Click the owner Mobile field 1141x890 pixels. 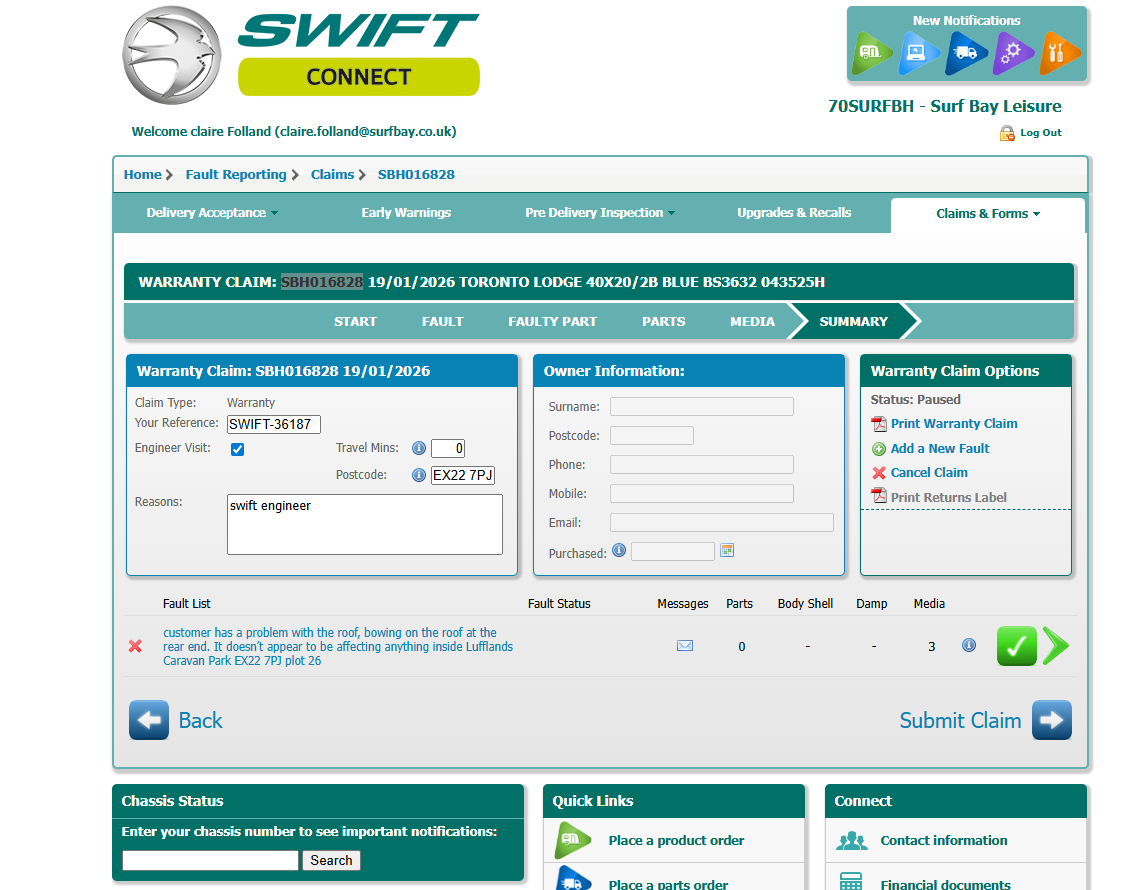point(701,493)
